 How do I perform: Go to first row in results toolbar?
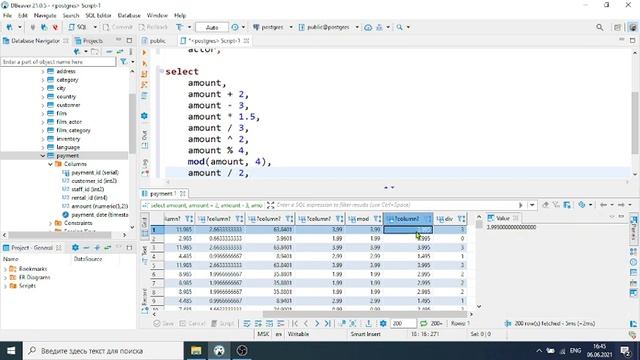(295, 324)
